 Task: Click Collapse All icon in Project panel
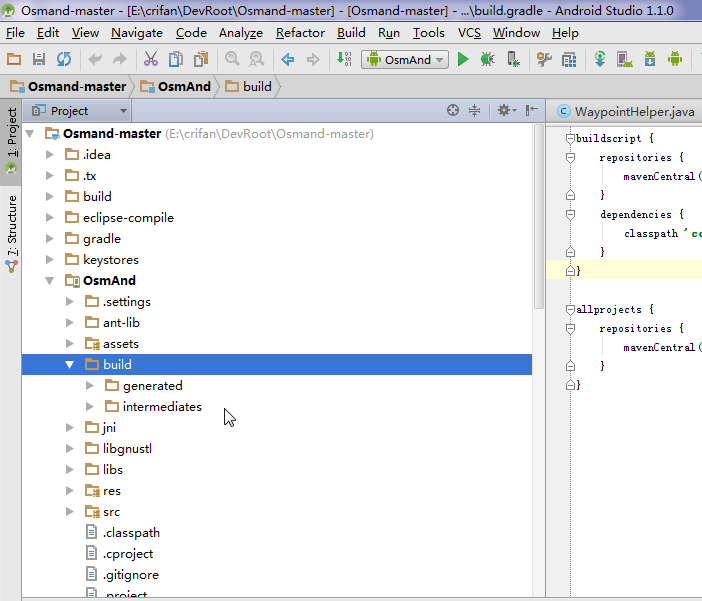pos(475,110)
